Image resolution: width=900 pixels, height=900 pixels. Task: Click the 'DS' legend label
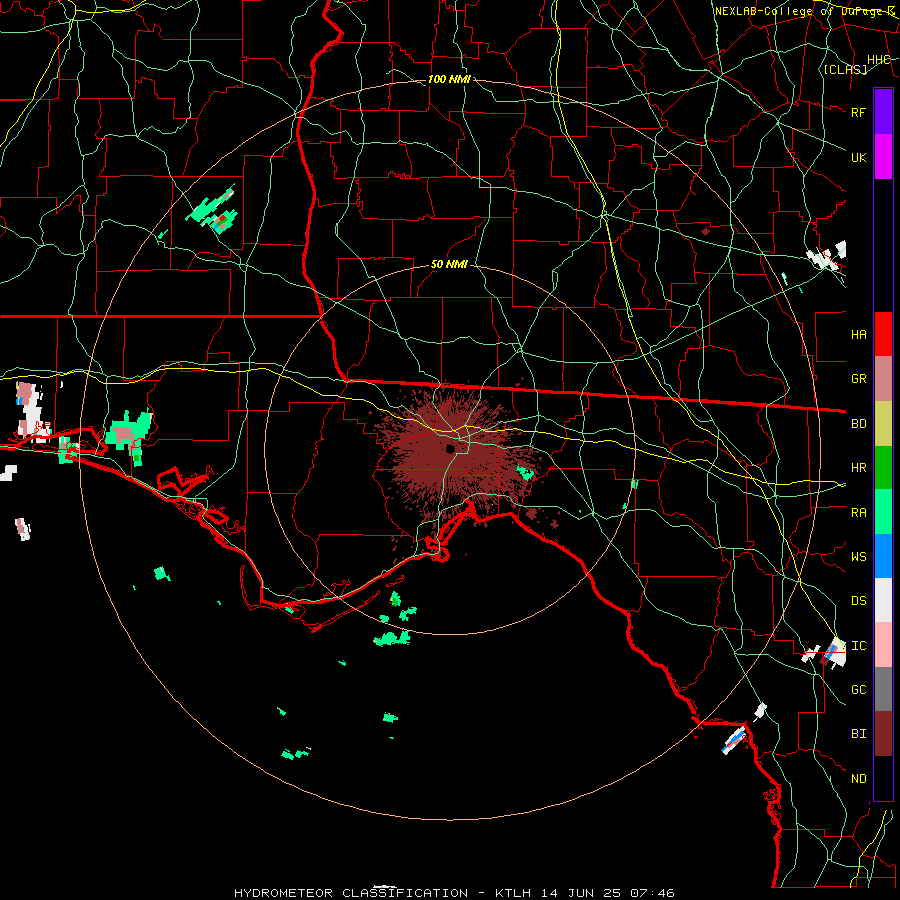[858, 601]
